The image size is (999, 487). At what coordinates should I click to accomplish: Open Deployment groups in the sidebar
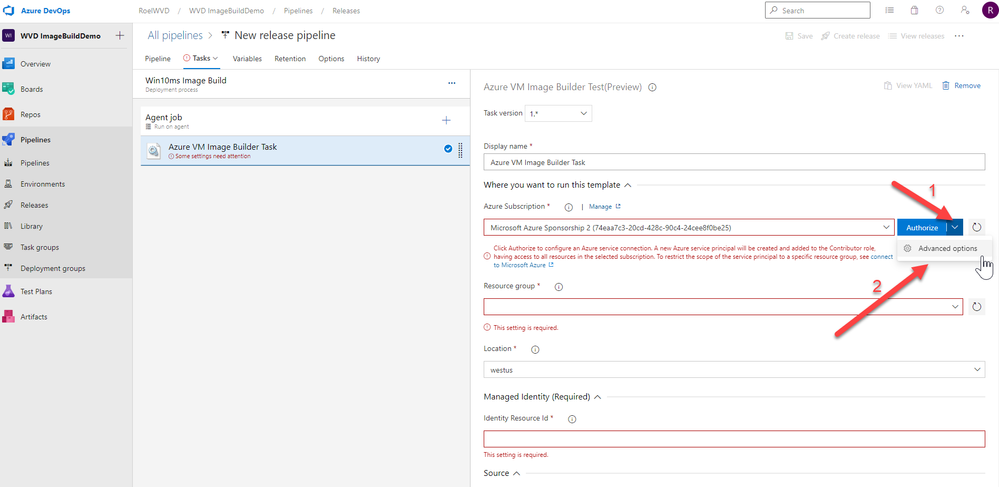52,268
